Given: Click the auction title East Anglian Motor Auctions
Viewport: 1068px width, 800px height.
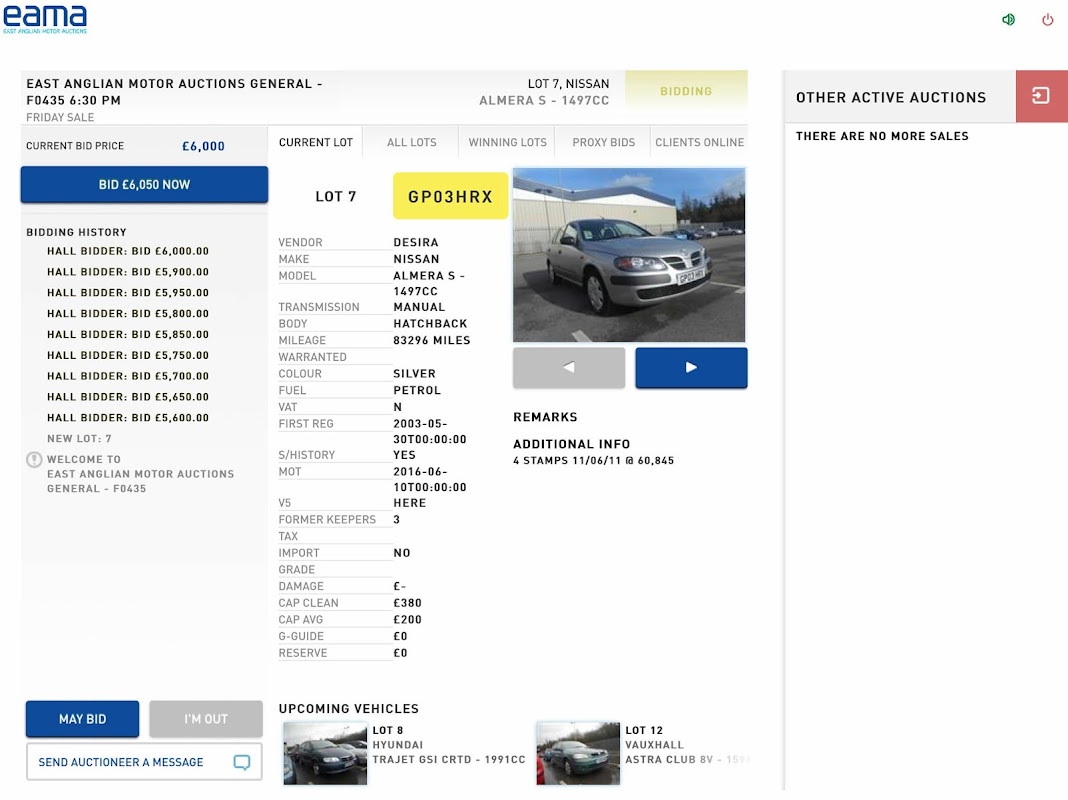Looking at the screenshot, I should (x=174, y=92).
